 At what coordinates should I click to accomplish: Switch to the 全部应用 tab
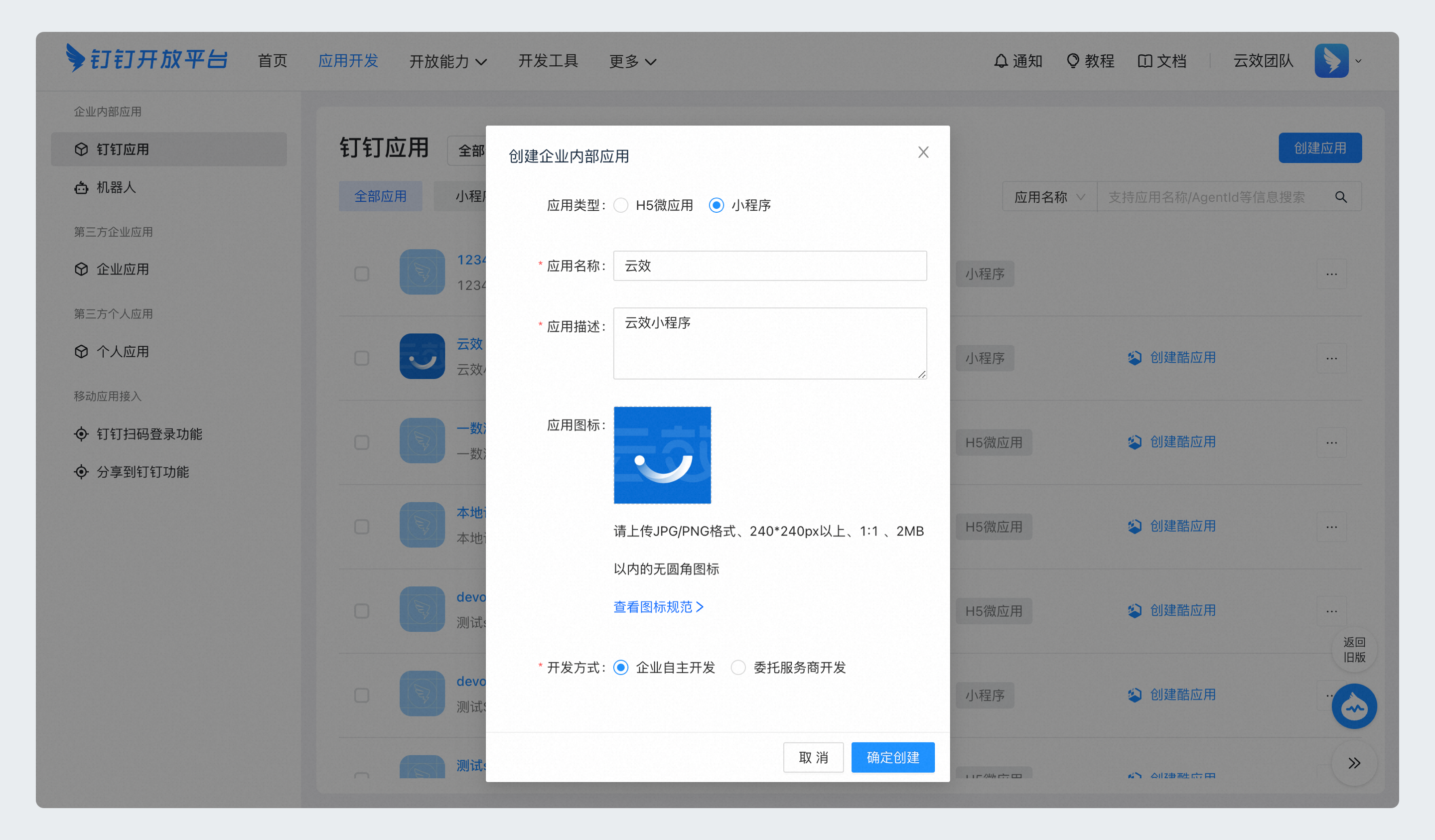click(x=380, y=196)
